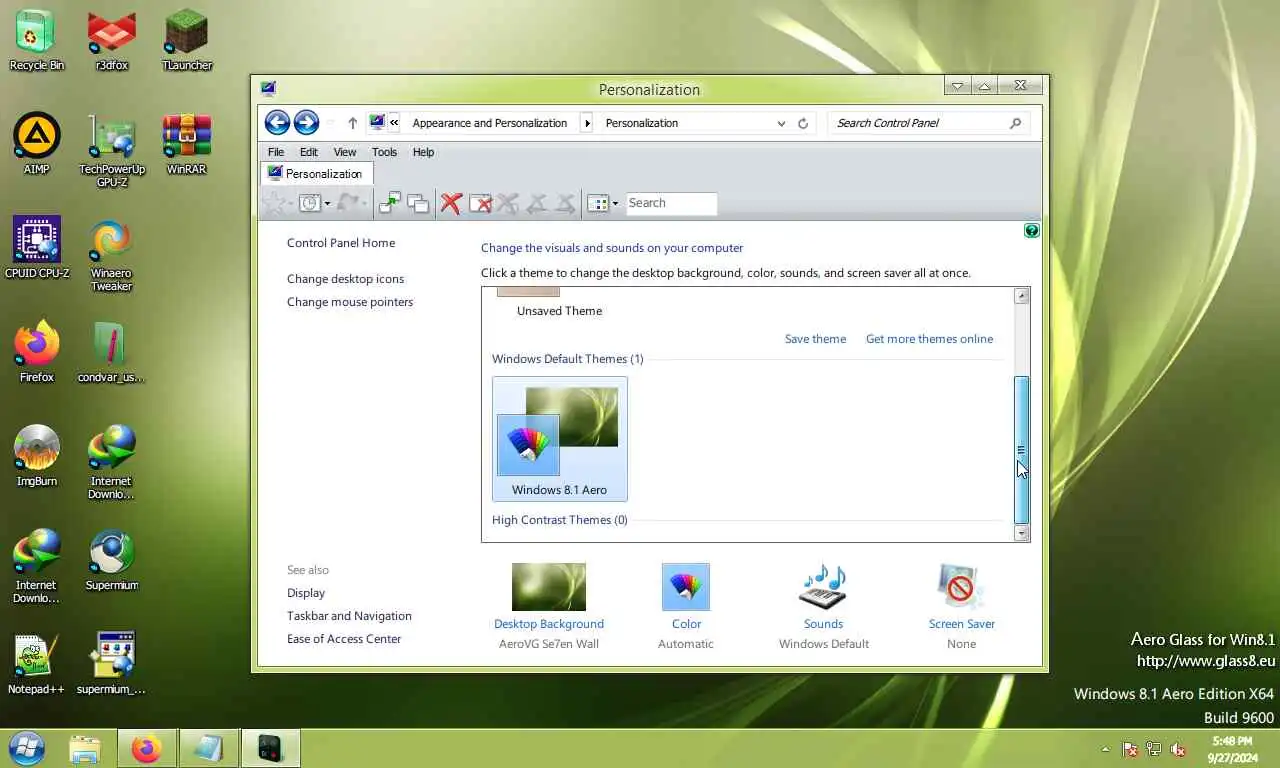Expand the address bar history dropdown
Image resolution: width=1280 pixels, height=768 pixels.
[x=781, y=123]
